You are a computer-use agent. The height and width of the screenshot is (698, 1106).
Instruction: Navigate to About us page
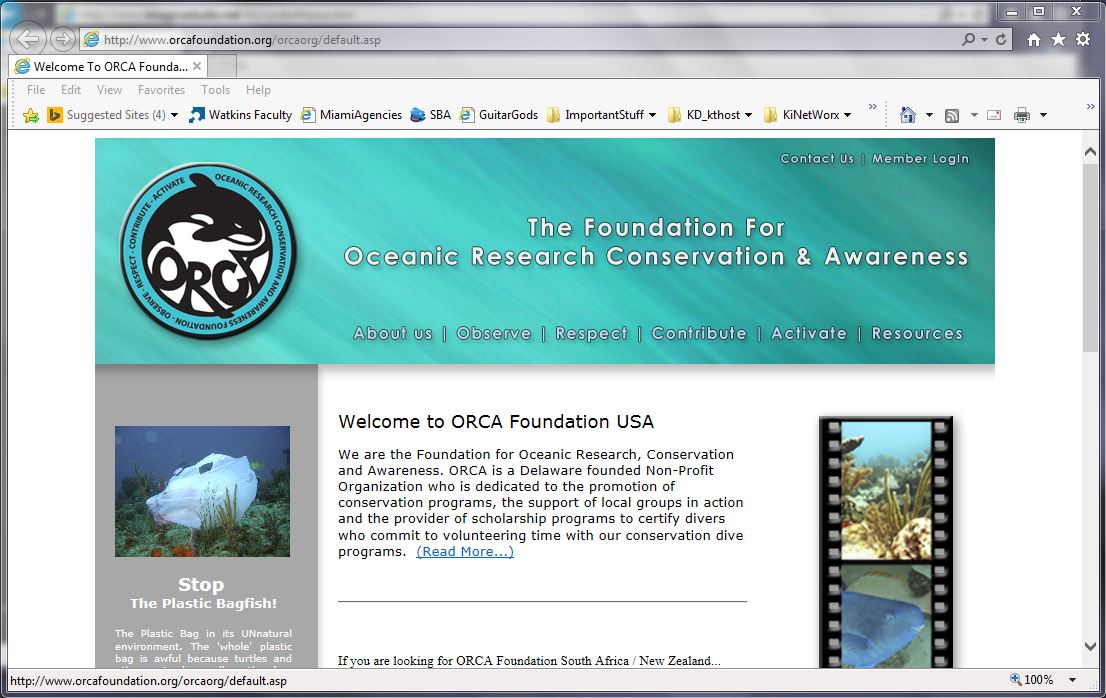[x=392, y=333]
